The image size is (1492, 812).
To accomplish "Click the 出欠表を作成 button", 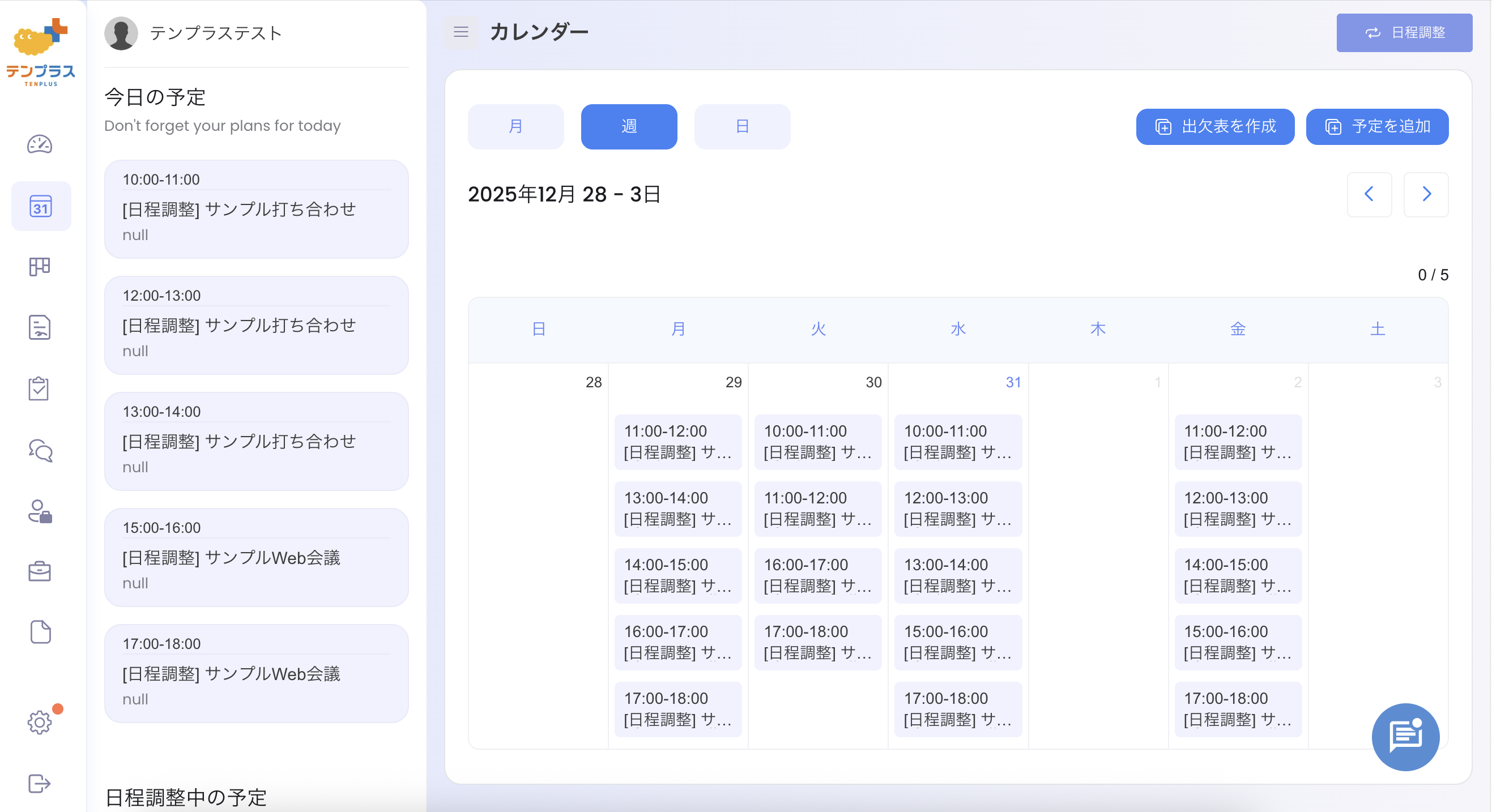I will [1214, 126].
